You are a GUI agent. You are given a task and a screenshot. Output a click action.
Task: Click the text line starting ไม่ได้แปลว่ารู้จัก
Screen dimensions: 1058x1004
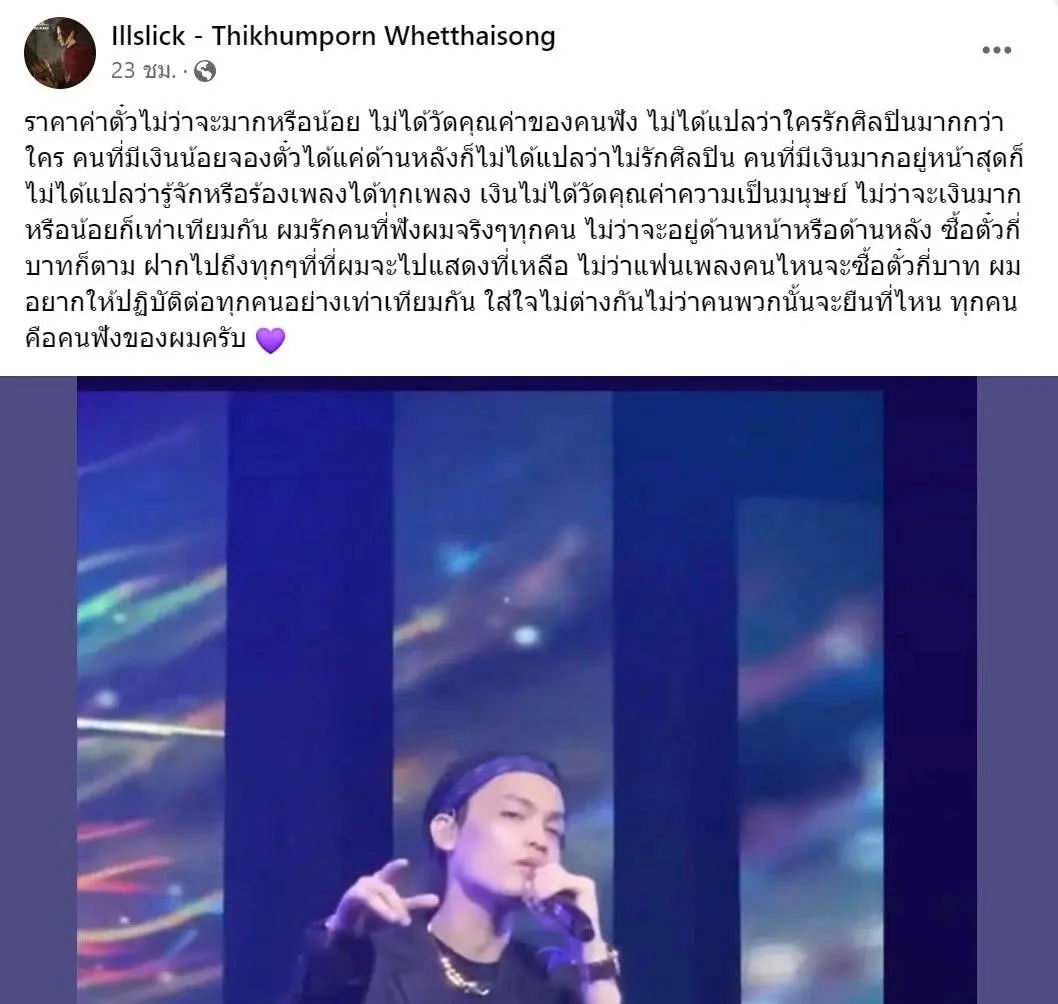click(x=522, y=195)
